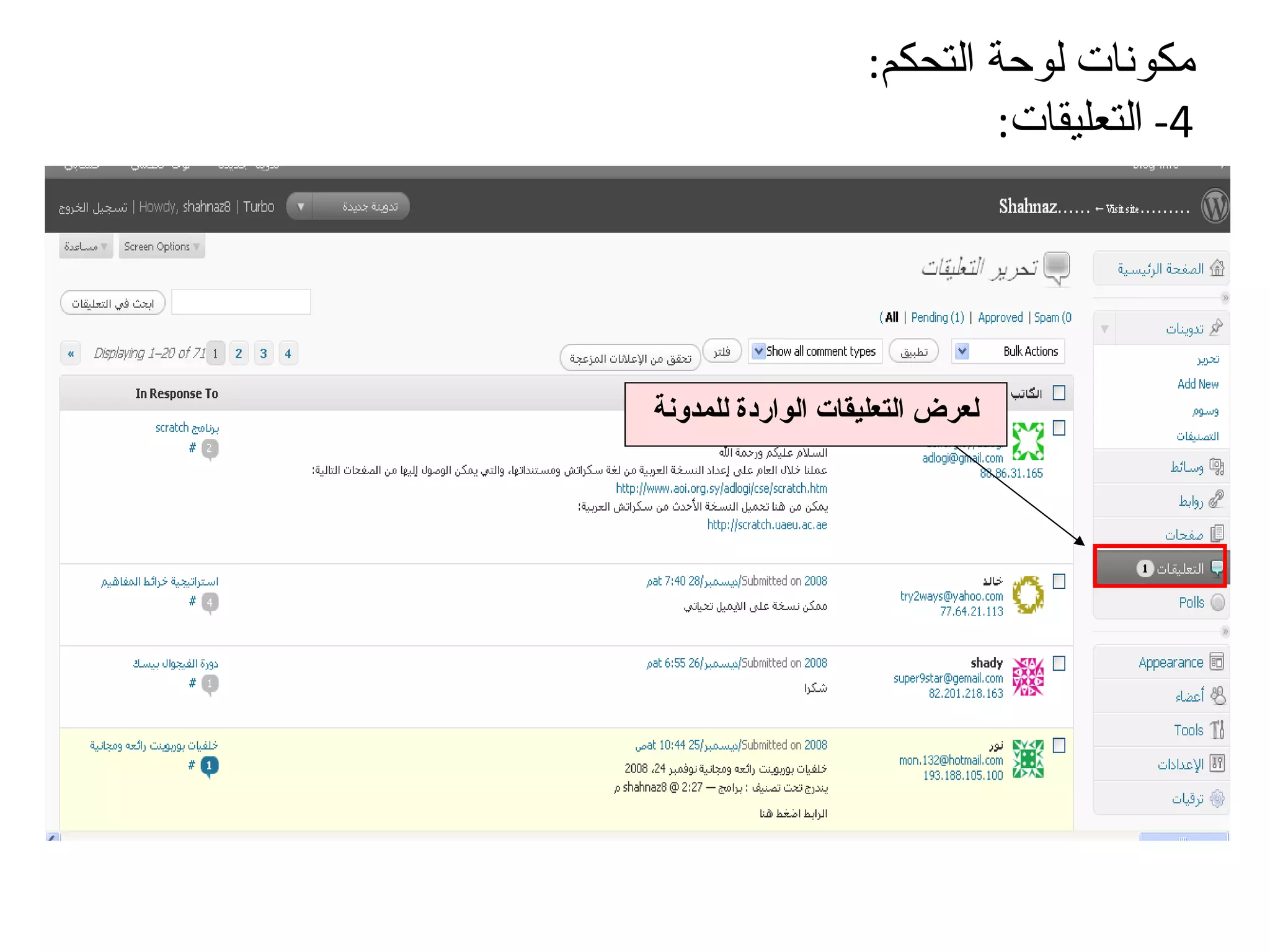Check the box beside try2ways@yahoo.com comment
Viewport: 1270px width, 952px height.
[x=1059, y=581]
